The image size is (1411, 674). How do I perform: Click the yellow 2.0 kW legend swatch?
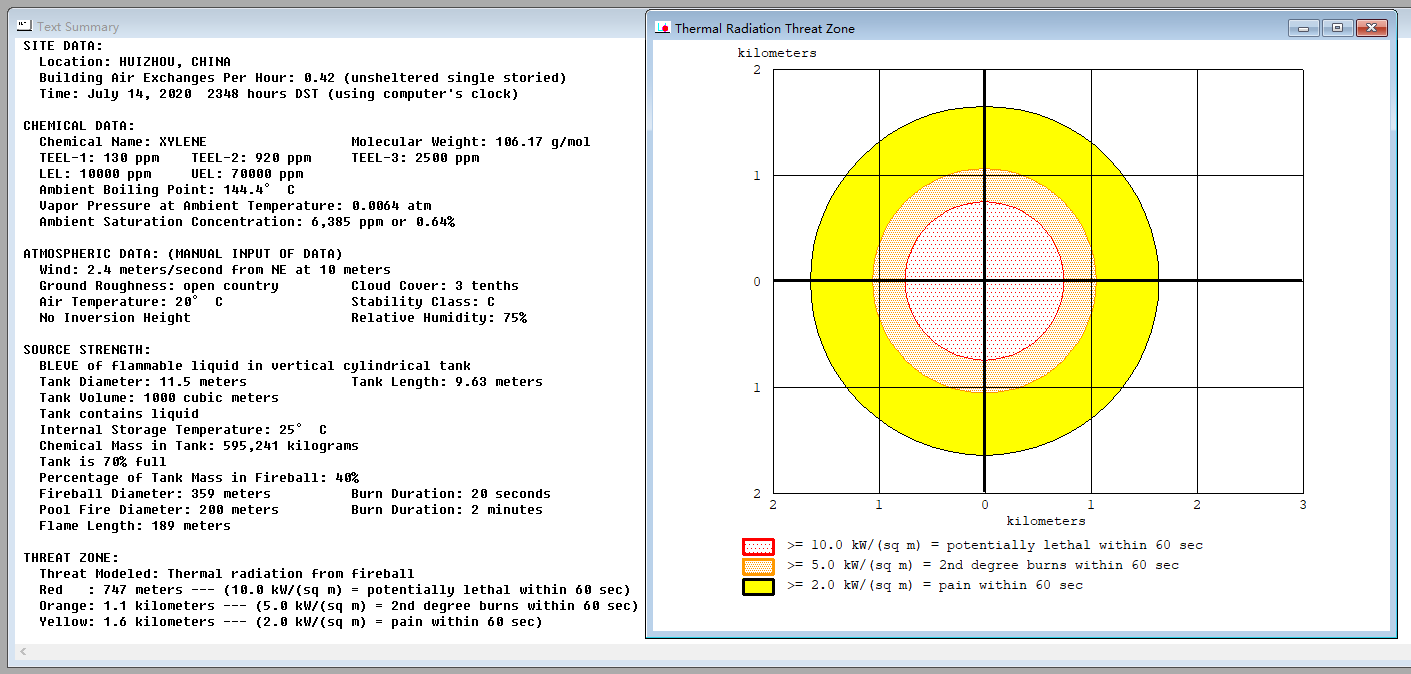[x=758, y=586]
